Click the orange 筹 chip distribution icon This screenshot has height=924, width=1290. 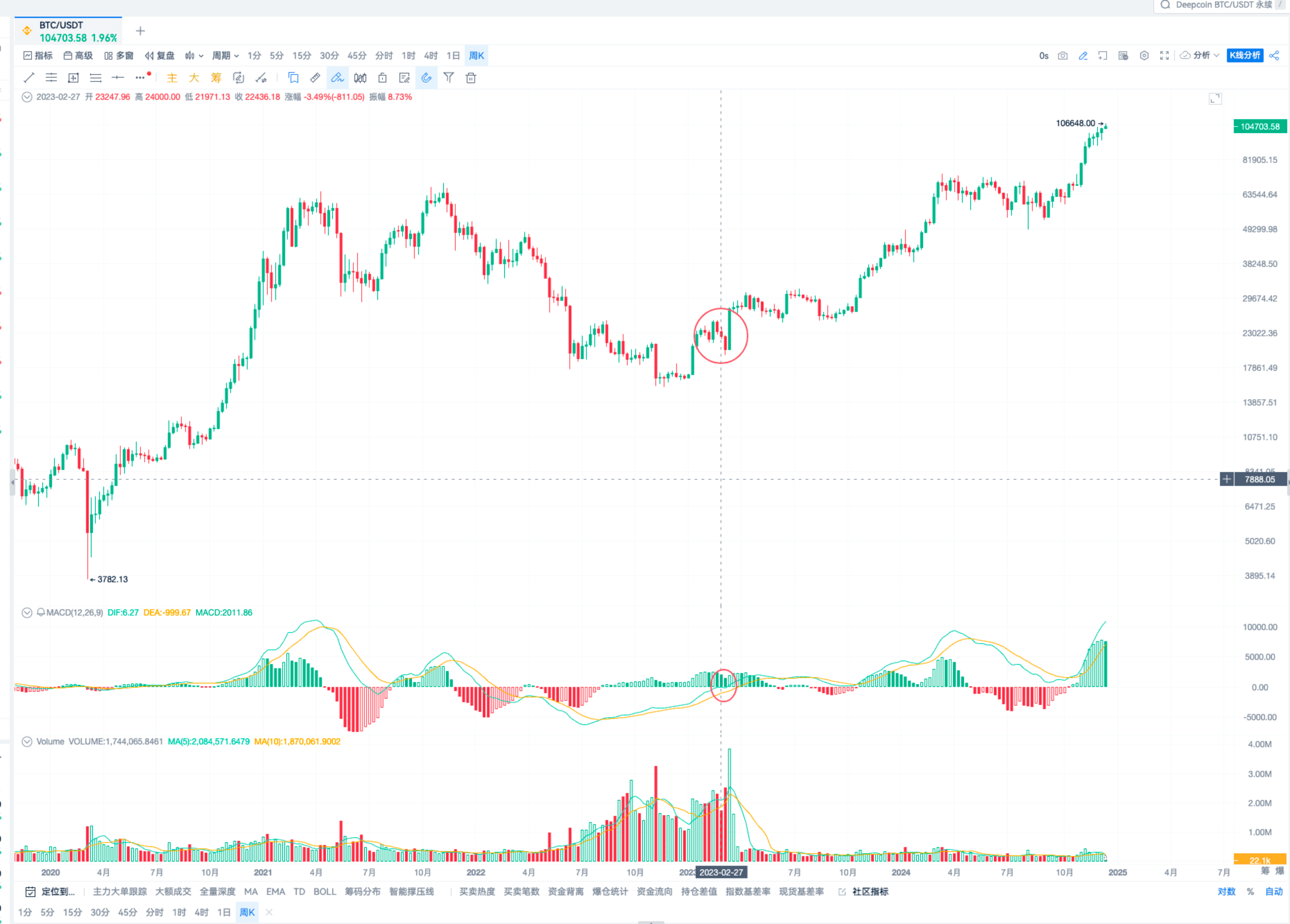point(216,78)
